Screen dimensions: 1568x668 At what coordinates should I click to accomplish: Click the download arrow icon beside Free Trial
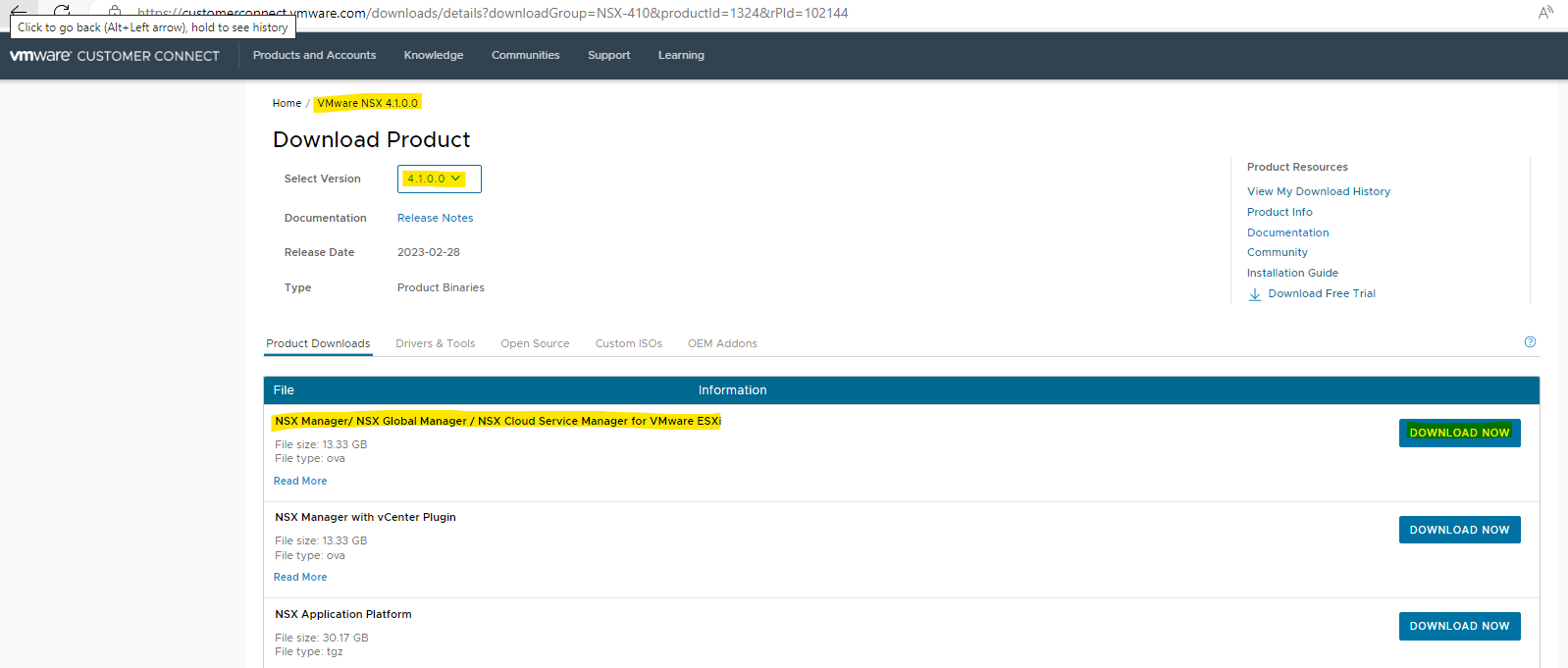[1255, 294]
